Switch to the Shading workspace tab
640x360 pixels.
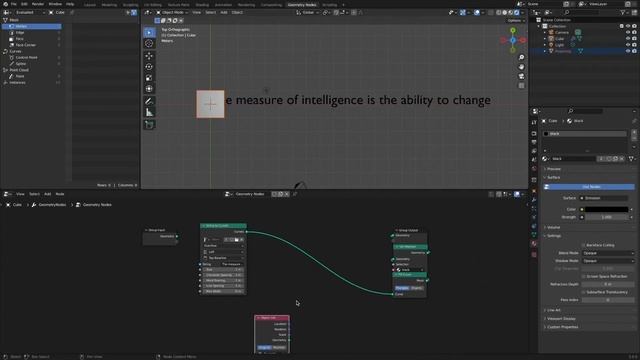coord(202,5)
